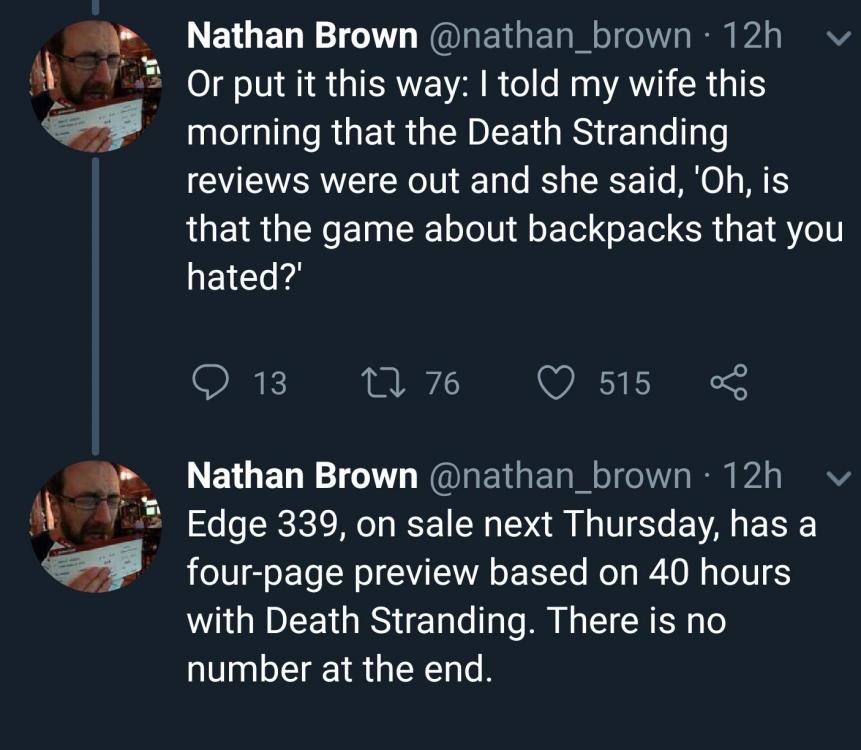This screenshot has height=750, width=861.
Task: Click the 12h timestamp on the Edge 339 tweet
Action: 751,476
